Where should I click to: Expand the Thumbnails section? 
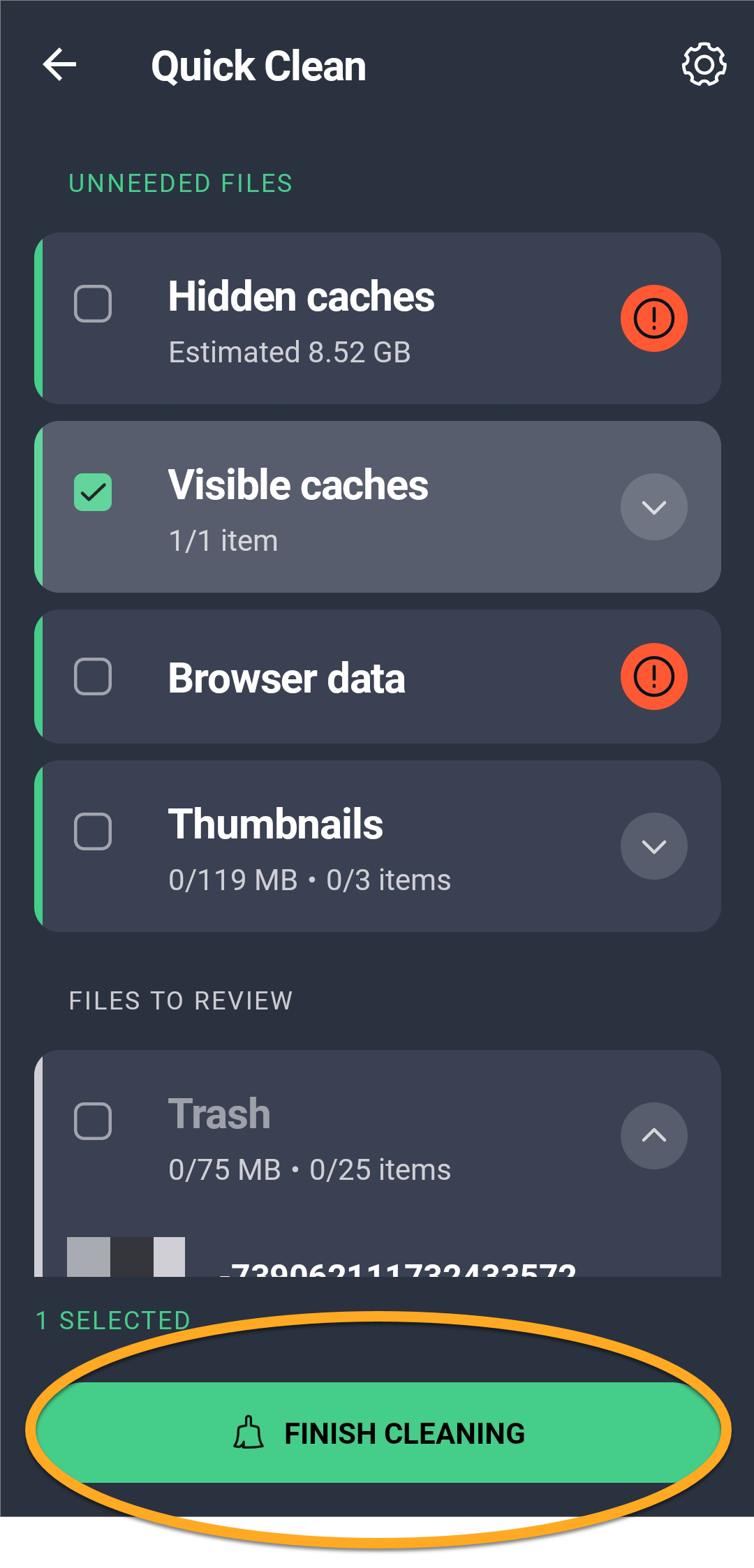(653, 846)
